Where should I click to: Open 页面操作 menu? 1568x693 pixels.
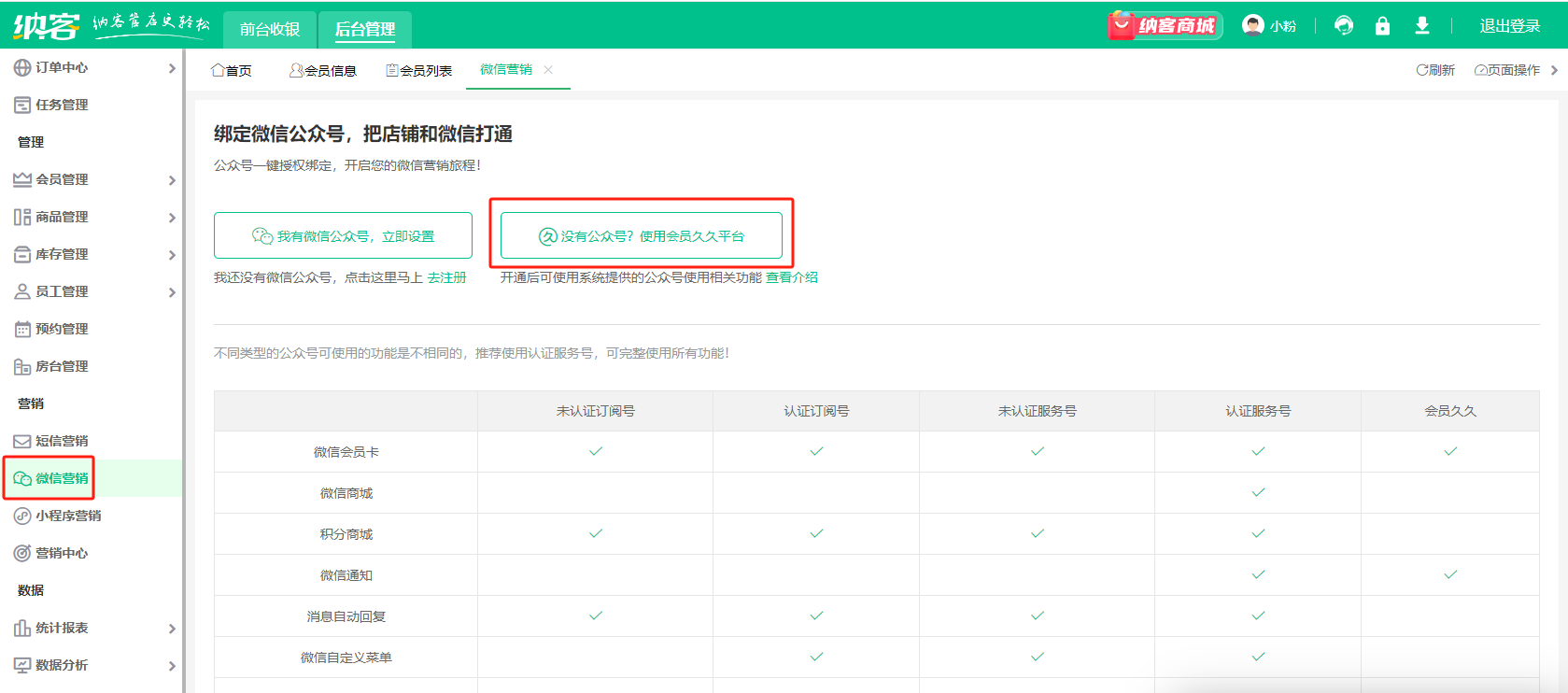1506,70
